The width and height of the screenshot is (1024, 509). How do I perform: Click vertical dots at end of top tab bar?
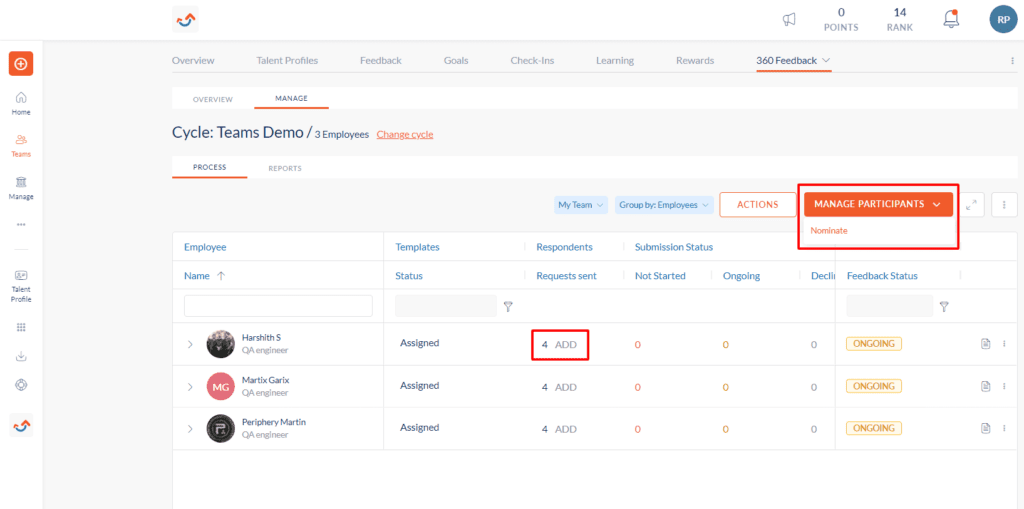coord(1012,60)
